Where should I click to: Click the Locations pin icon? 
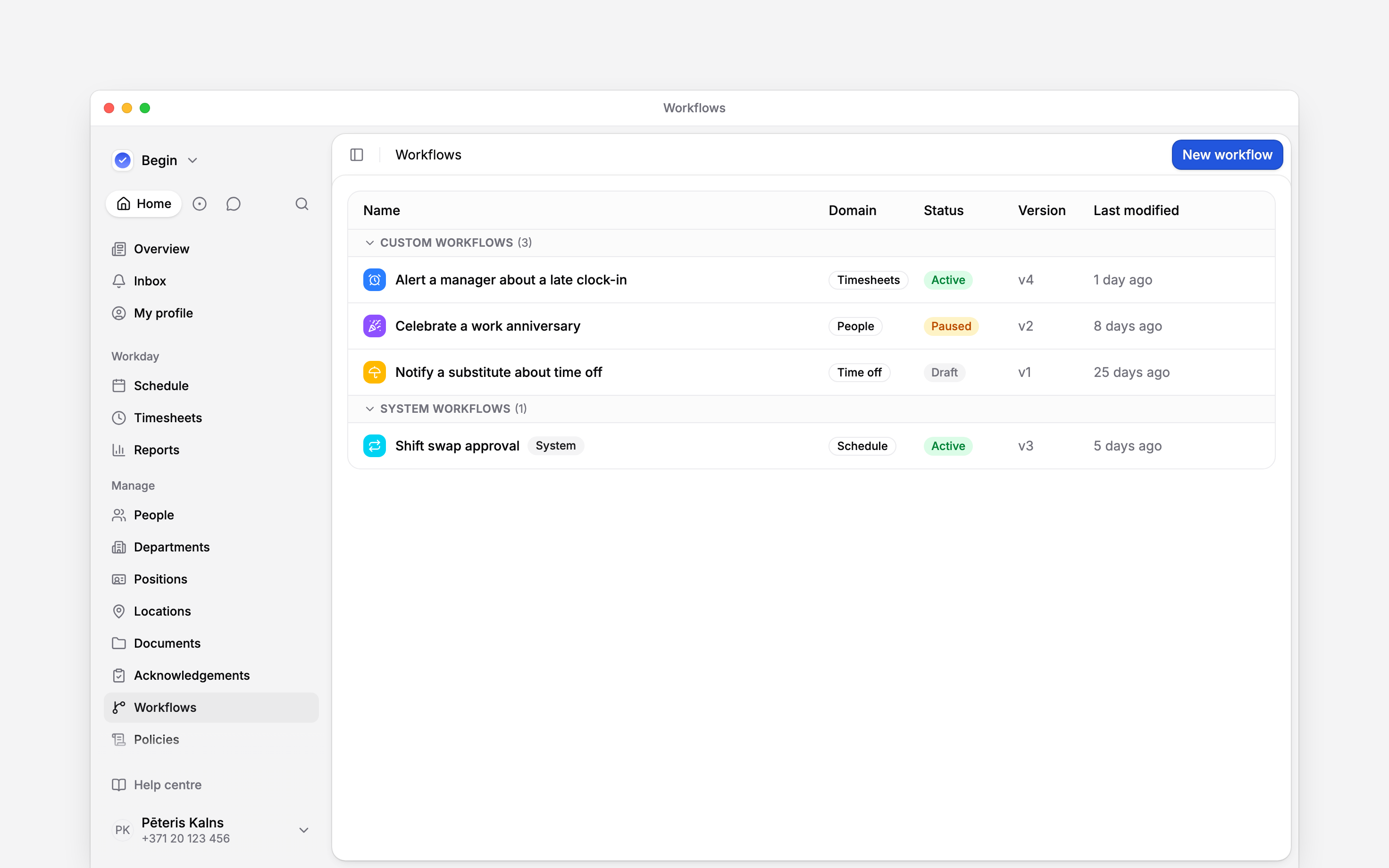(119, 611)
